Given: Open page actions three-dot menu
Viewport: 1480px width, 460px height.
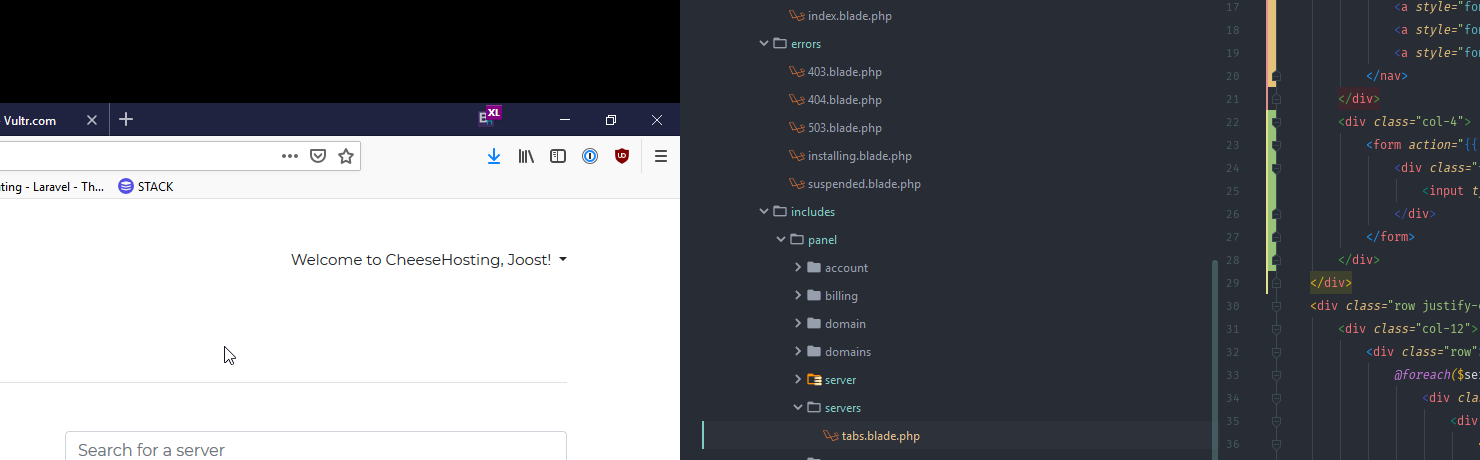Looking at the screenshot, I should pos(290,156).
